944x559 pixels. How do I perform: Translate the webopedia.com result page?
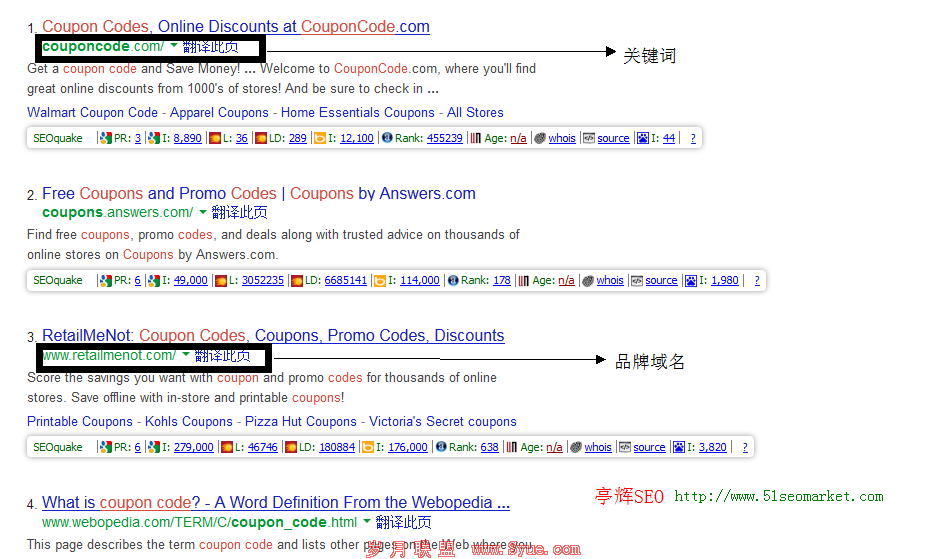tap(403, 522)
